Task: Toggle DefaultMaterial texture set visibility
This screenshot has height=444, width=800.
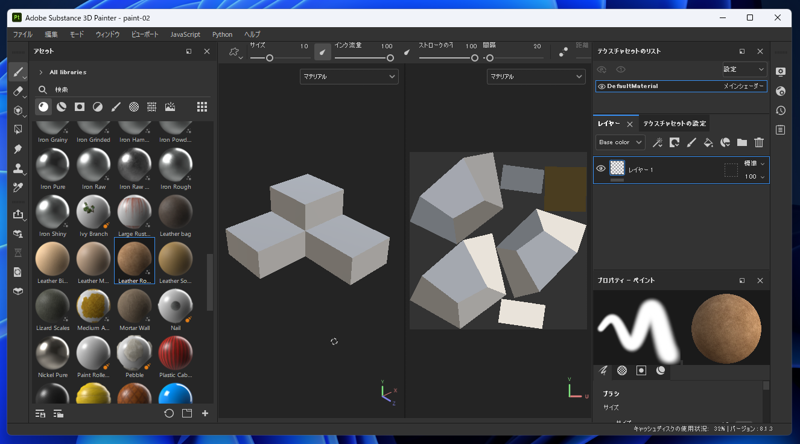Action: pos(601,87)
